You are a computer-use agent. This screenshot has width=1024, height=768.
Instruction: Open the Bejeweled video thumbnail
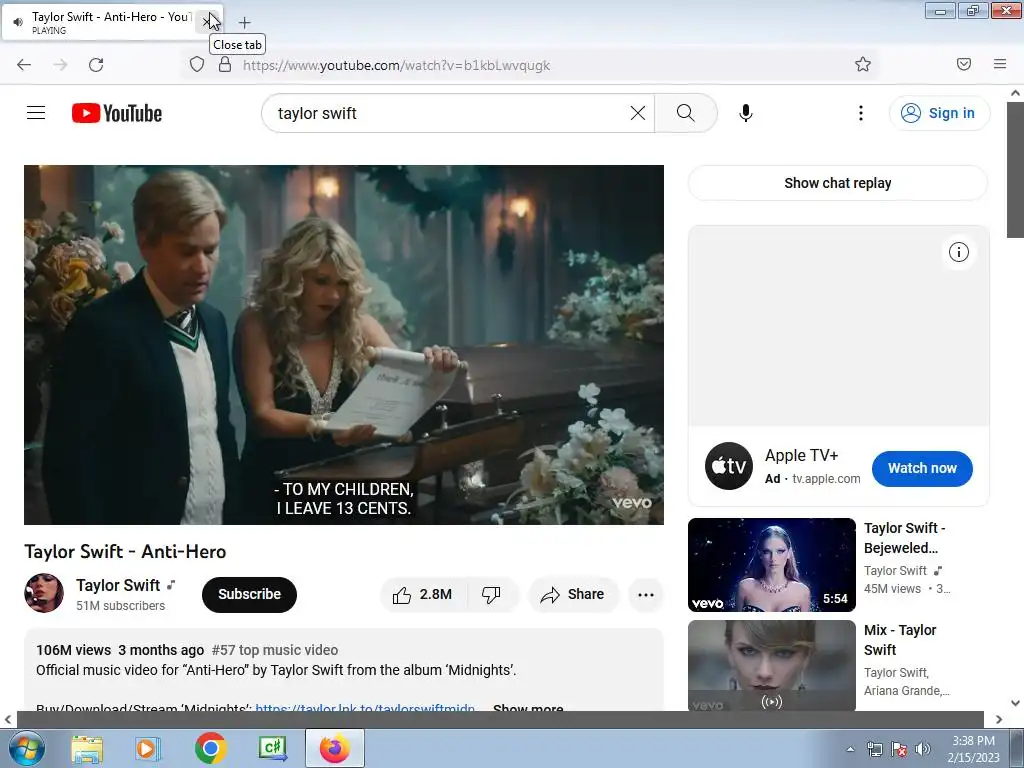tap(771, 565)
